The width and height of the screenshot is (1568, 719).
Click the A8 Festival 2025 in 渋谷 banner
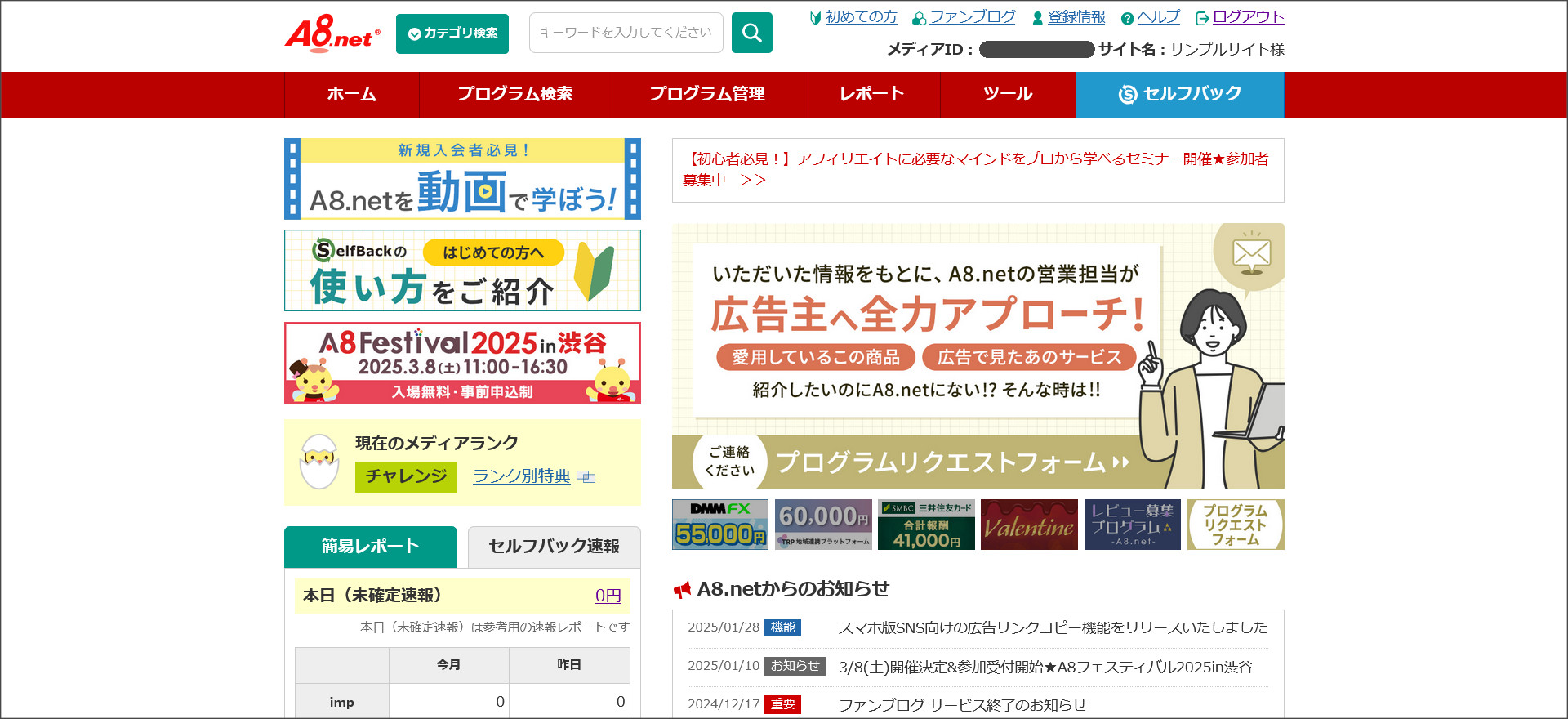[x=462, y=363]
